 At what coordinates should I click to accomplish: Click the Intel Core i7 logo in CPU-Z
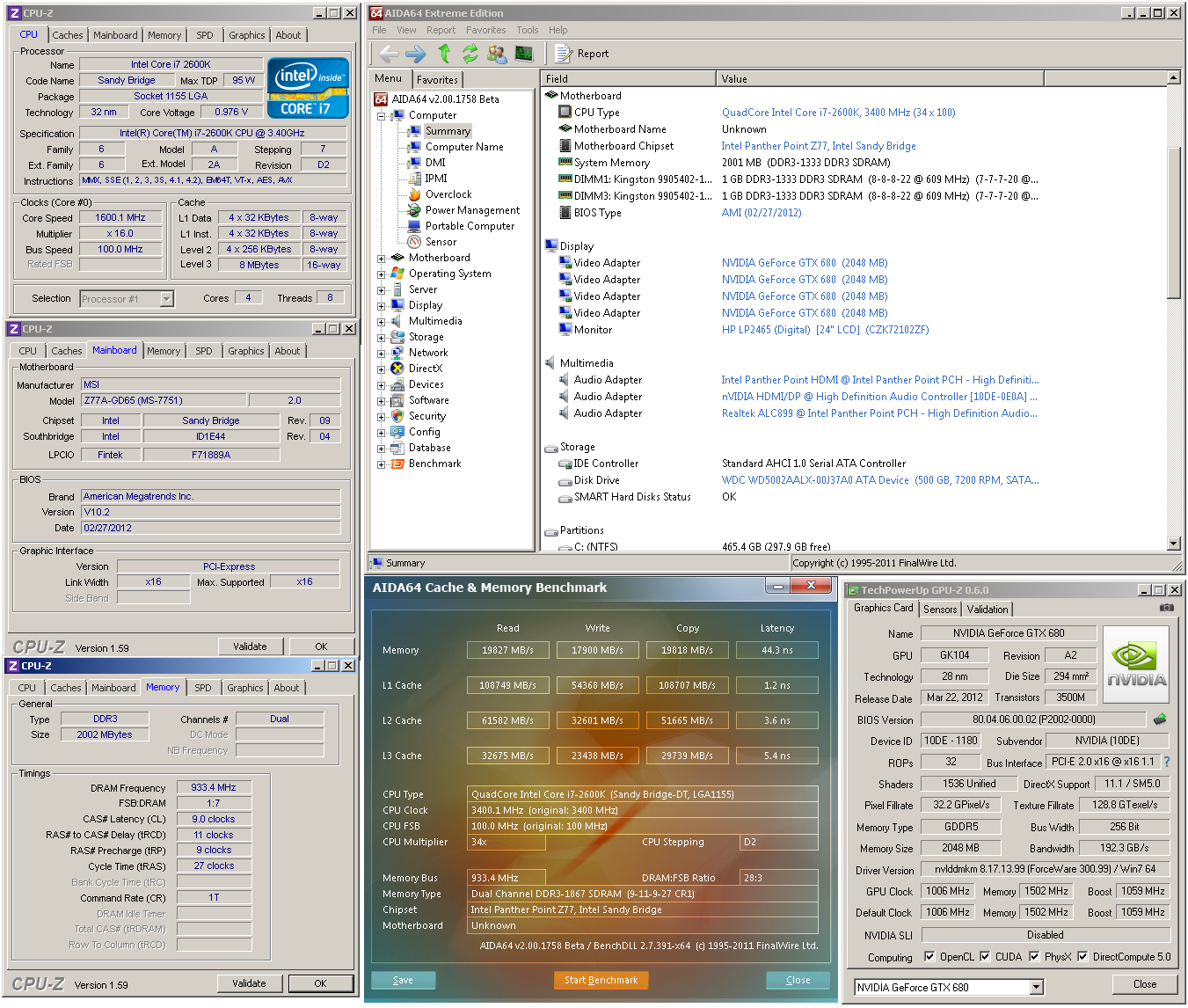tap(308, 88)
